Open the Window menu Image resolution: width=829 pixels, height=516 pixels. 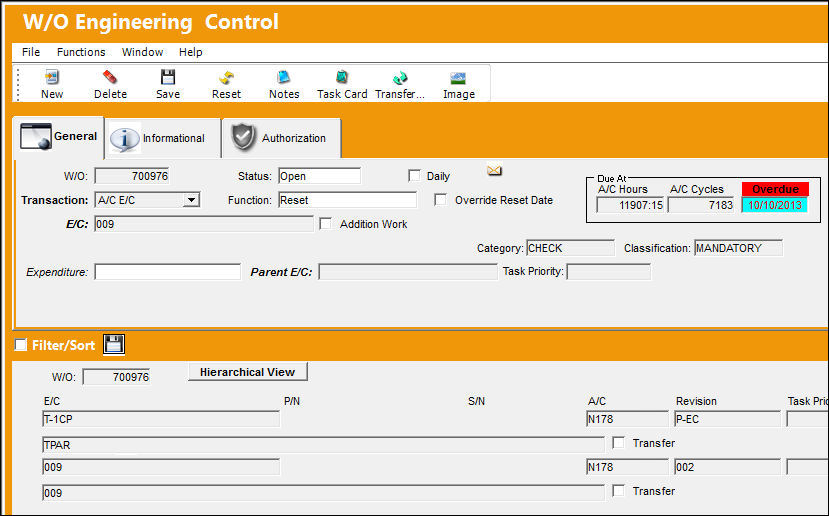(142, 52)
